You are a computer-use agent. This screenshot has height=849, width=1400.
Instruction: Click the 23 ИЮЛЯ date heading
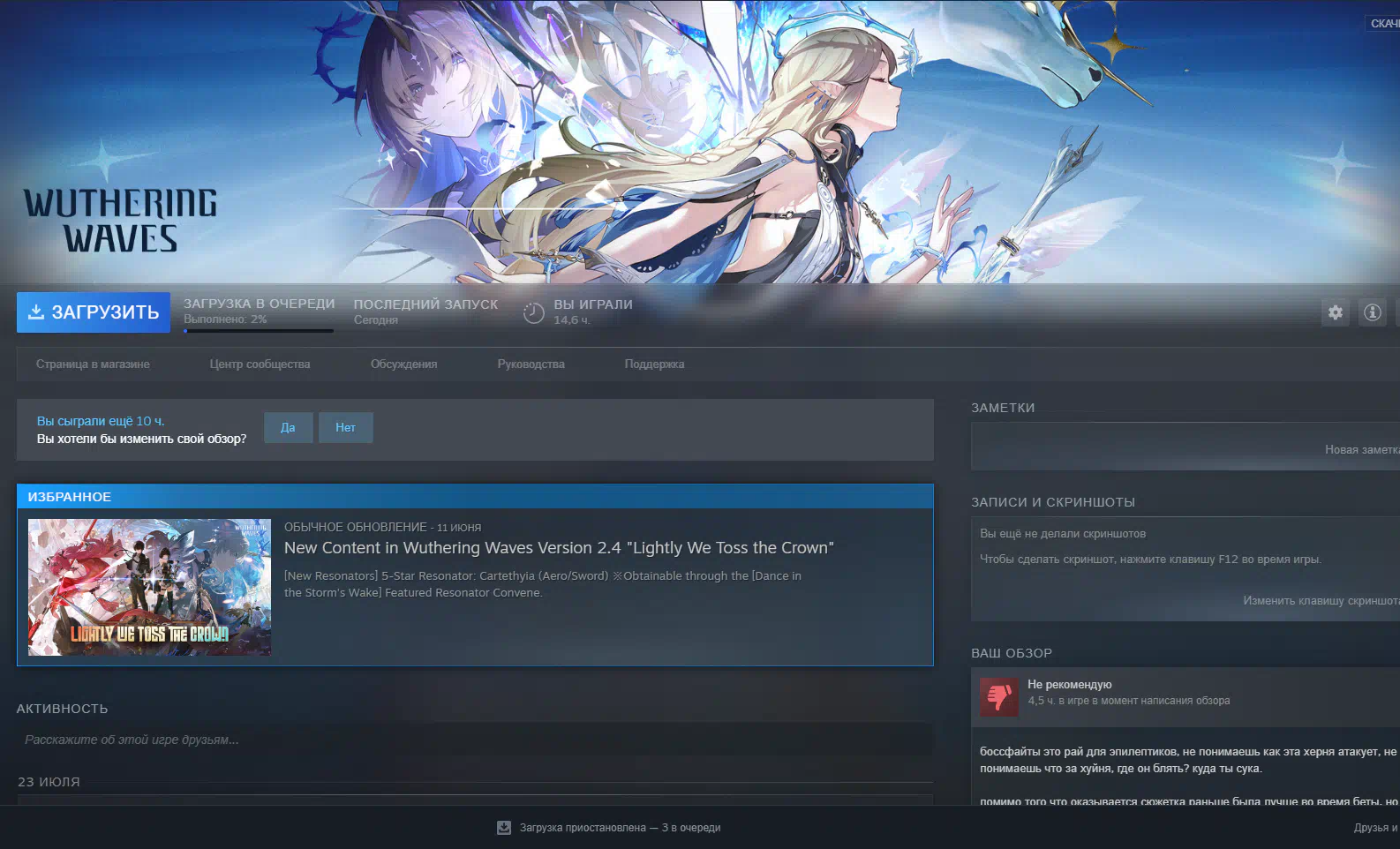[x=49, y=782]
